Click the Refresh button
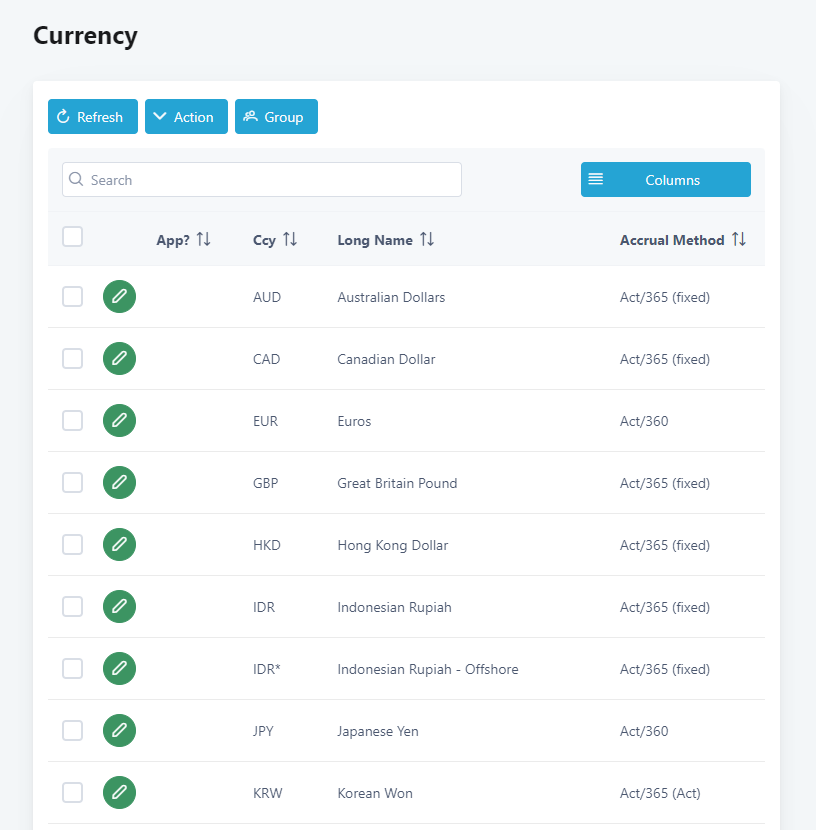This screenshot has height=830, width=816. 90,117
